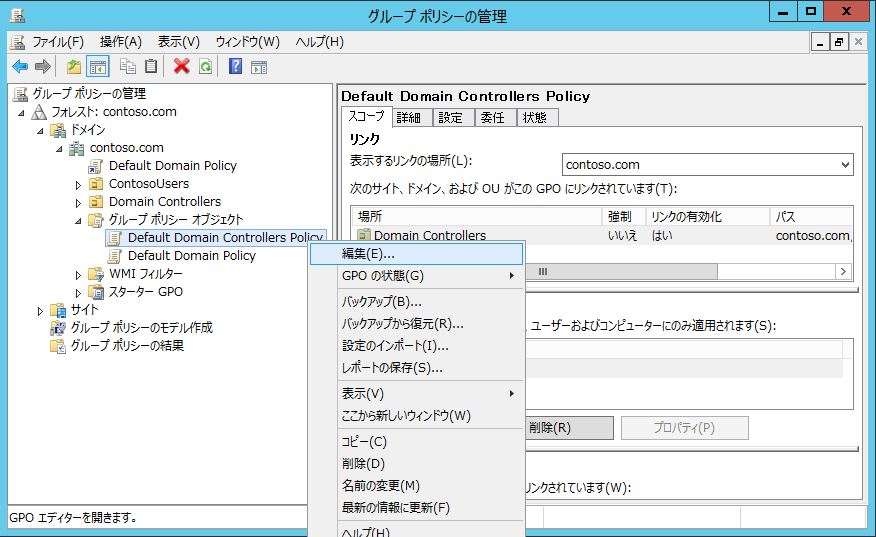The image size is (876, 537).
Task: Open GPO の状態(G) submenu
Action: click(415, 276)
